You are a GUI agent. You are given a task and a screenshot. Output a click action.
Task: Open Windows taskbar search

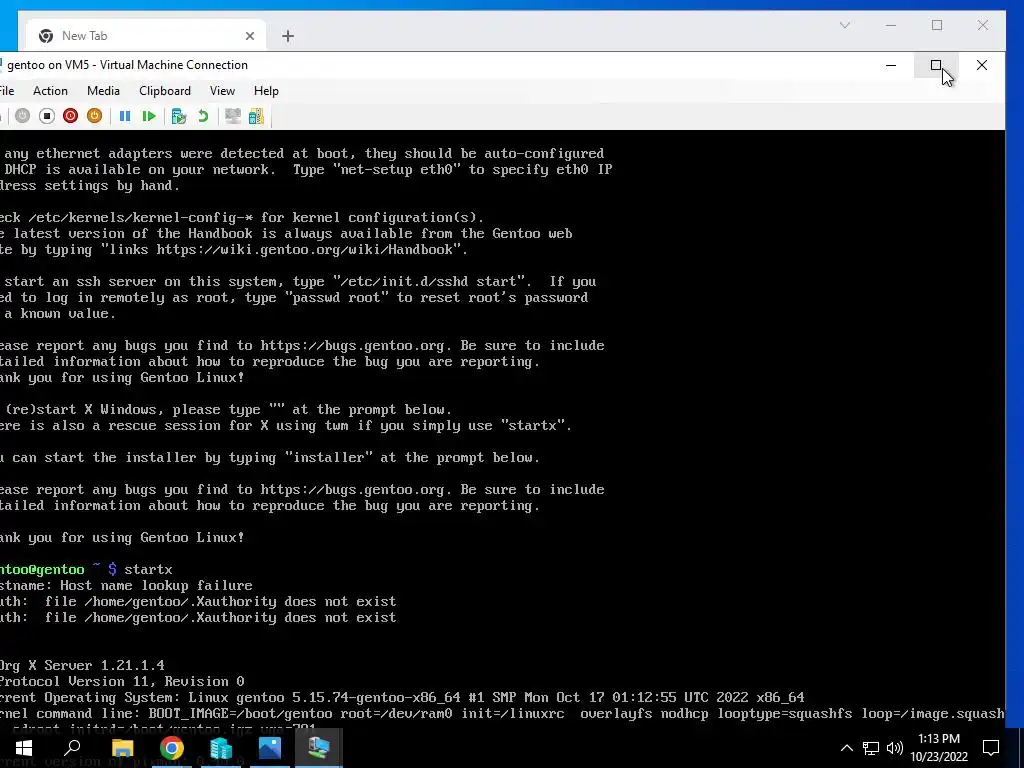click(72, 748)
